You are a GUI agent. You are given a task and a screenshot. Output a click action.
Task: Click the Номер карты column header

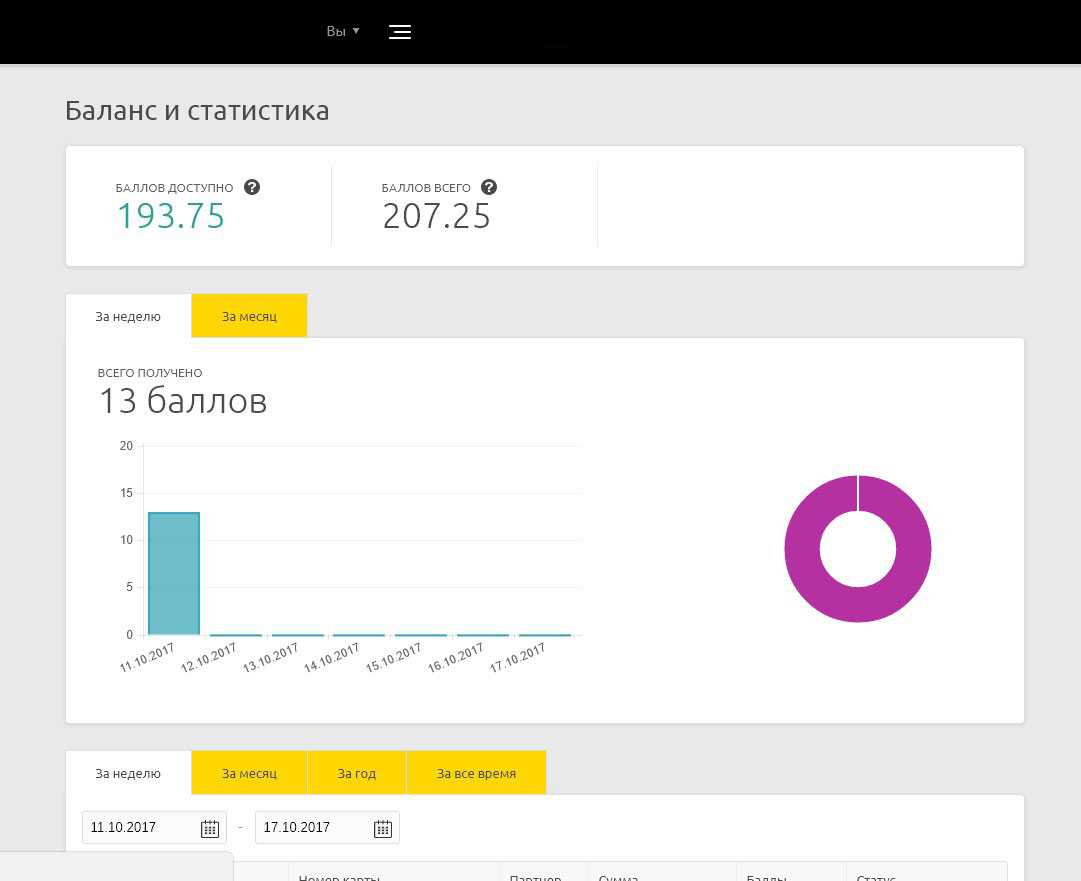[340, 876]
